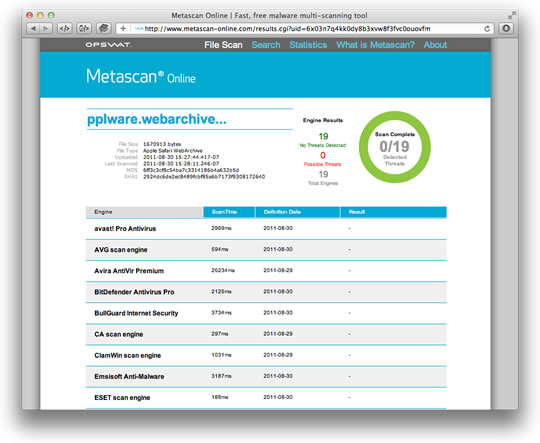Click the 3734ms scan time for BullGuard

(221, 313)
